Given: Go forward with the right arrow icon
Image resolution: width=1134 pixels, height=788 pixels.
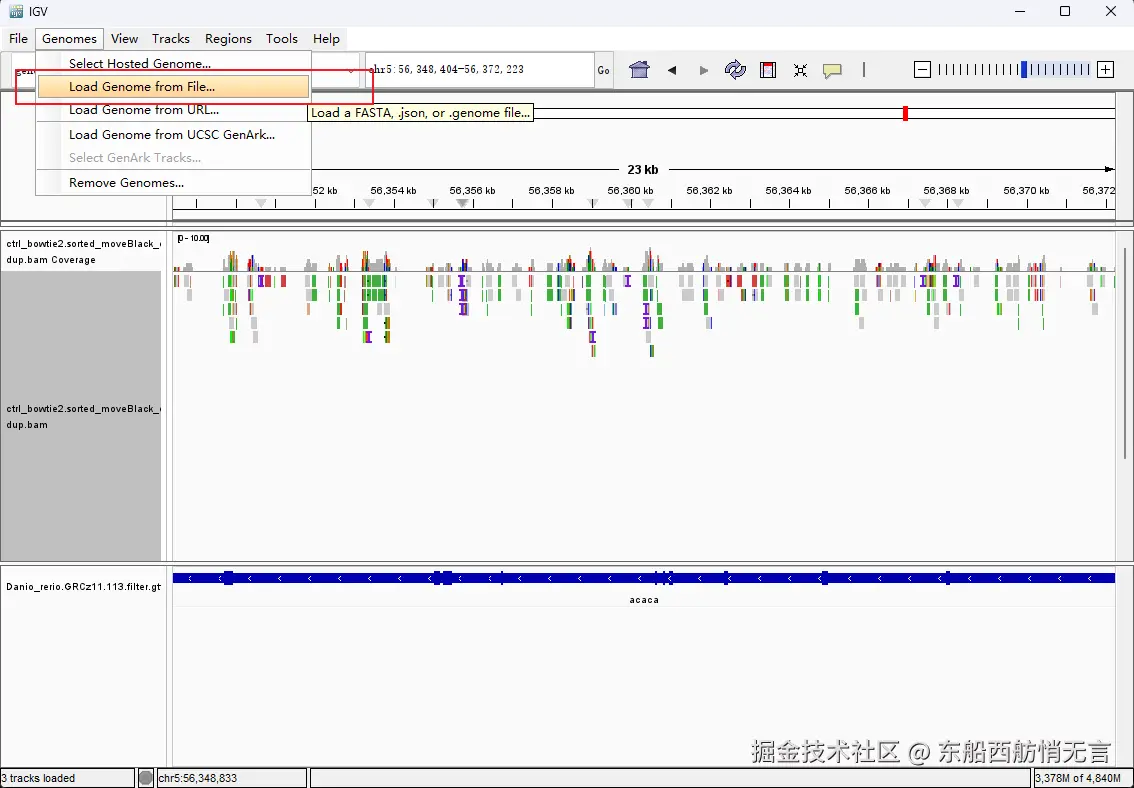Looking at the screenshot, I should tap(703, 70).
